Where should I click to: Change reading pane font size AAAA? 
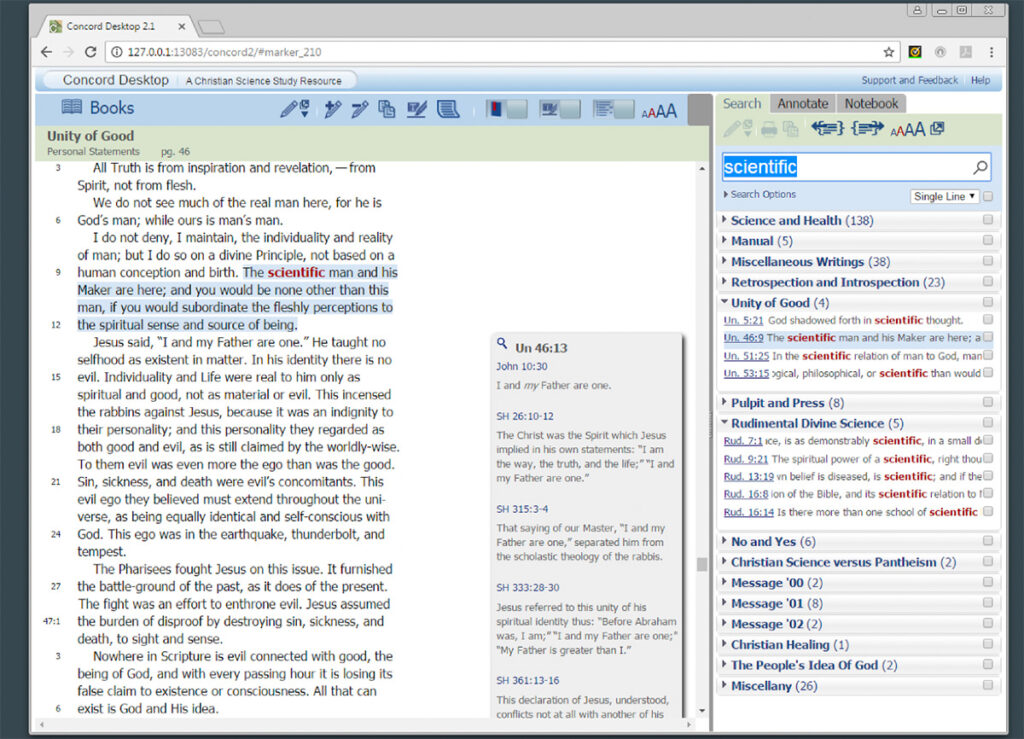pyautogui.click(x=659, y=112)
